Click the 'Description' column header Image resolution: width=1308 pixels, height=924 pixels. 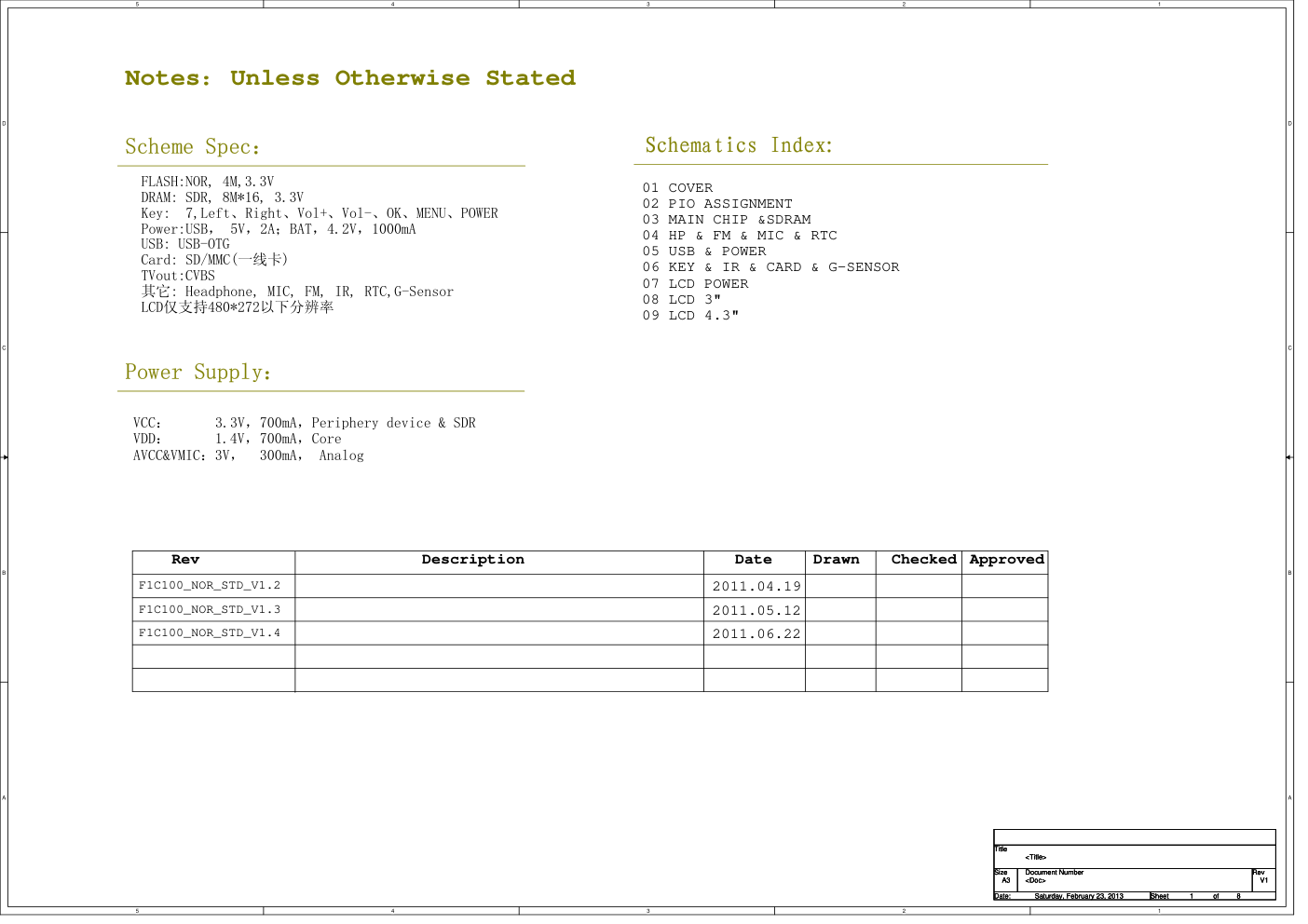click(x=472, y=560)
